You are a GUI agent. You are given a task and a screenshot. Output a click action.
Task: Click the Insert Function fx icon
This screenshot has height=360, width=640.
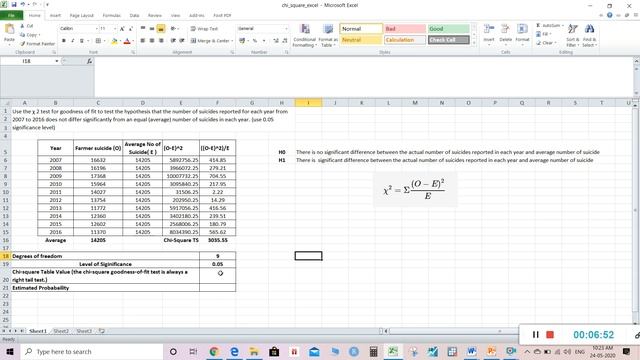pyautogui.click(x=89, y=61)
